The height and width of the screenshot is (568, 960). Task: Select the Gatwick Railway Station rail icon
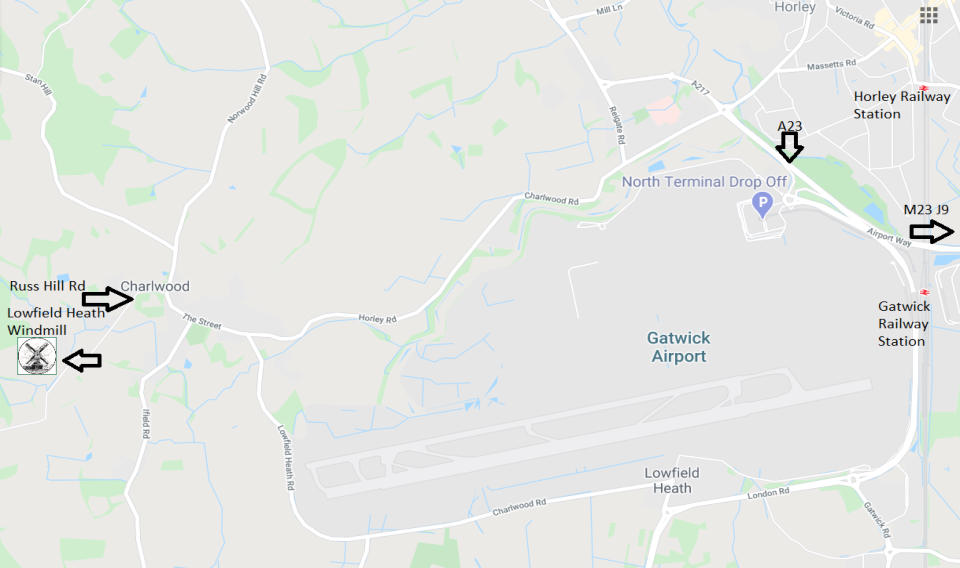[x=924, y=292]
